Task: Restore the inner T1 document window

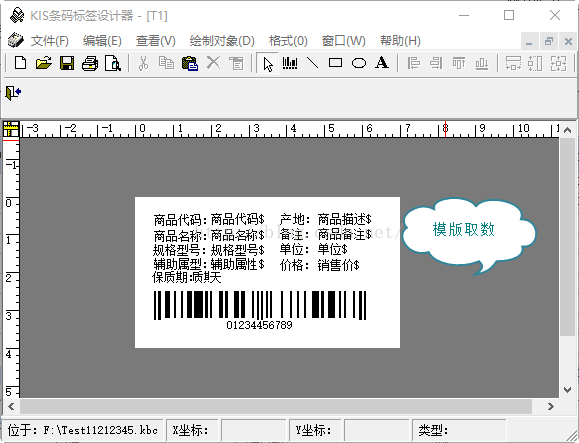Action: (549, 41)
